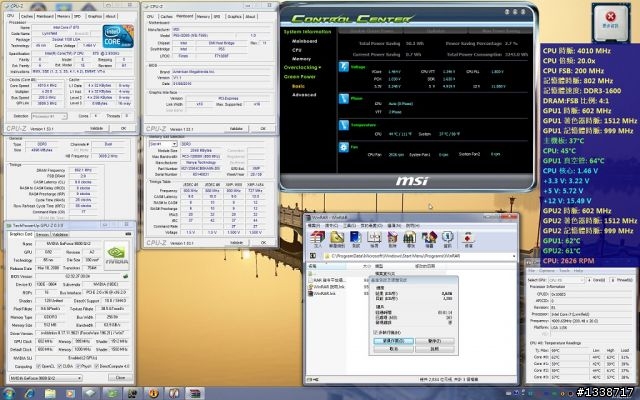Click the Extract To icon in WinRAR toolbar
This screenshot has width=640, height=400.
point(337,238)
